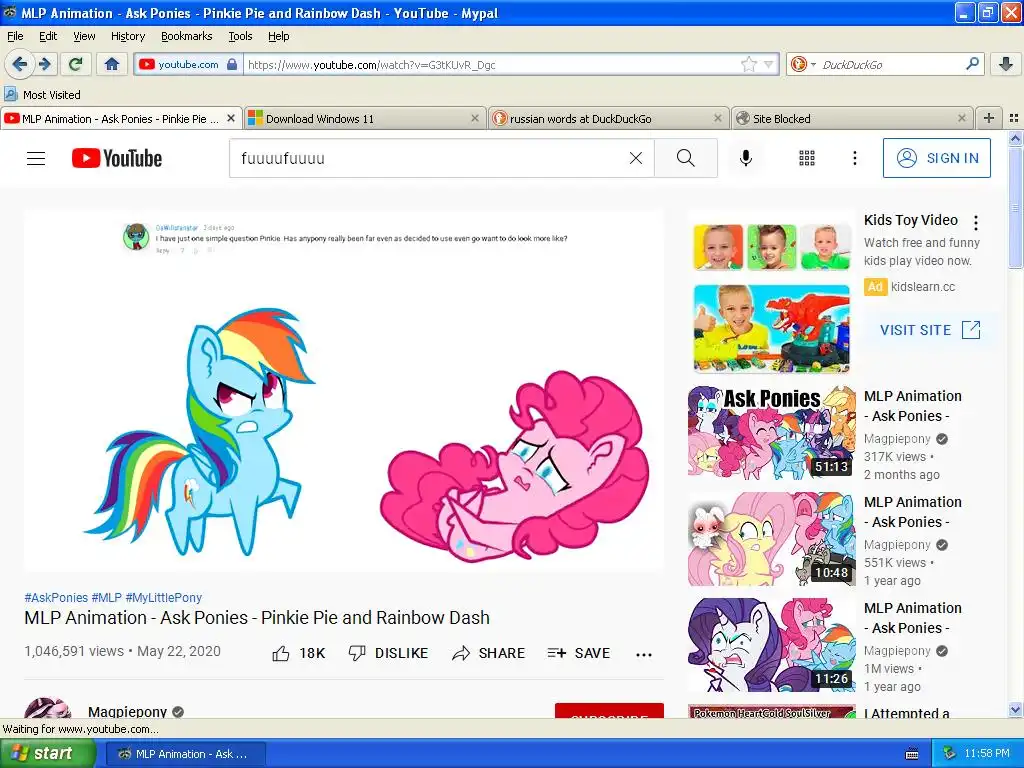
Task: Submit the YouTube search with magnifier button
Action: pyautogui.click(x=686, y=158)
